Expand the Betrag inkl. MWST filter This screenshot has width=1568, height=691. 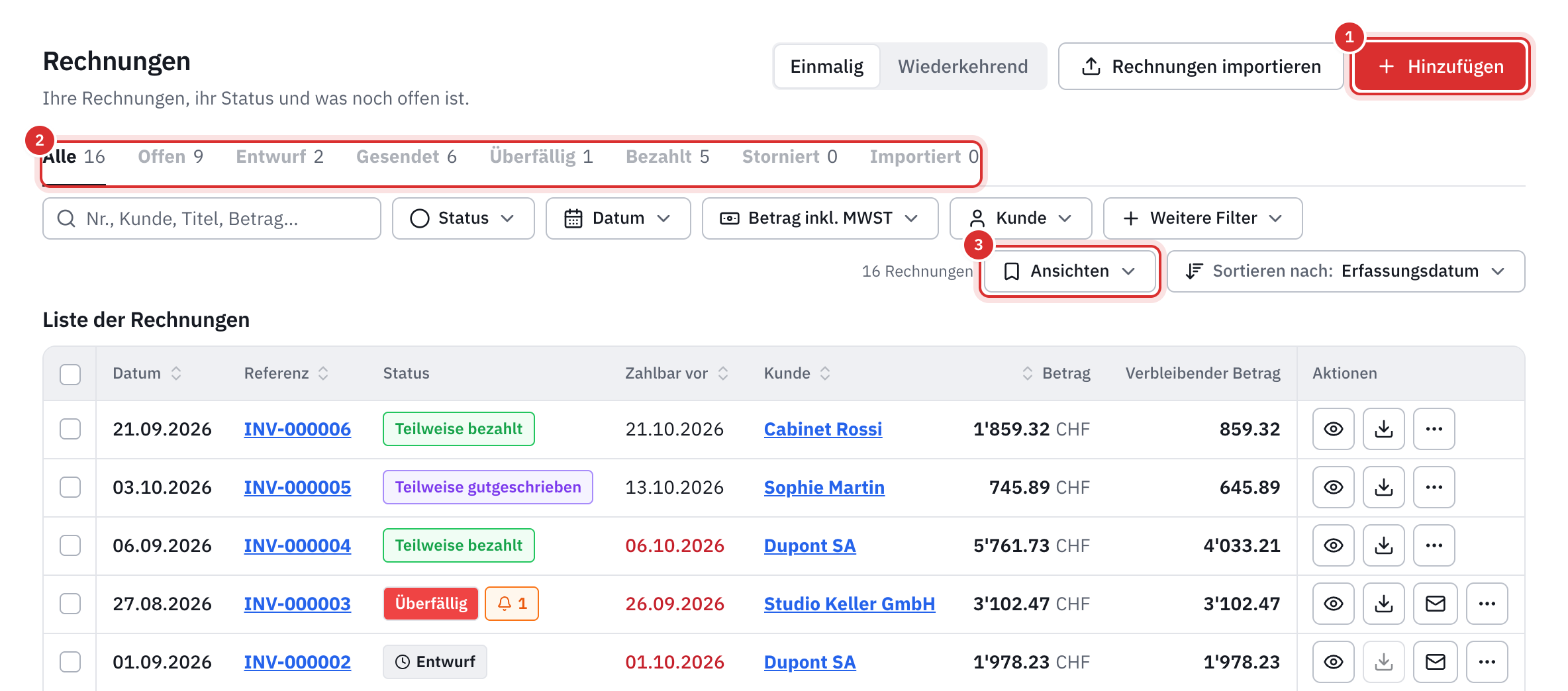(x=820, y=218)
